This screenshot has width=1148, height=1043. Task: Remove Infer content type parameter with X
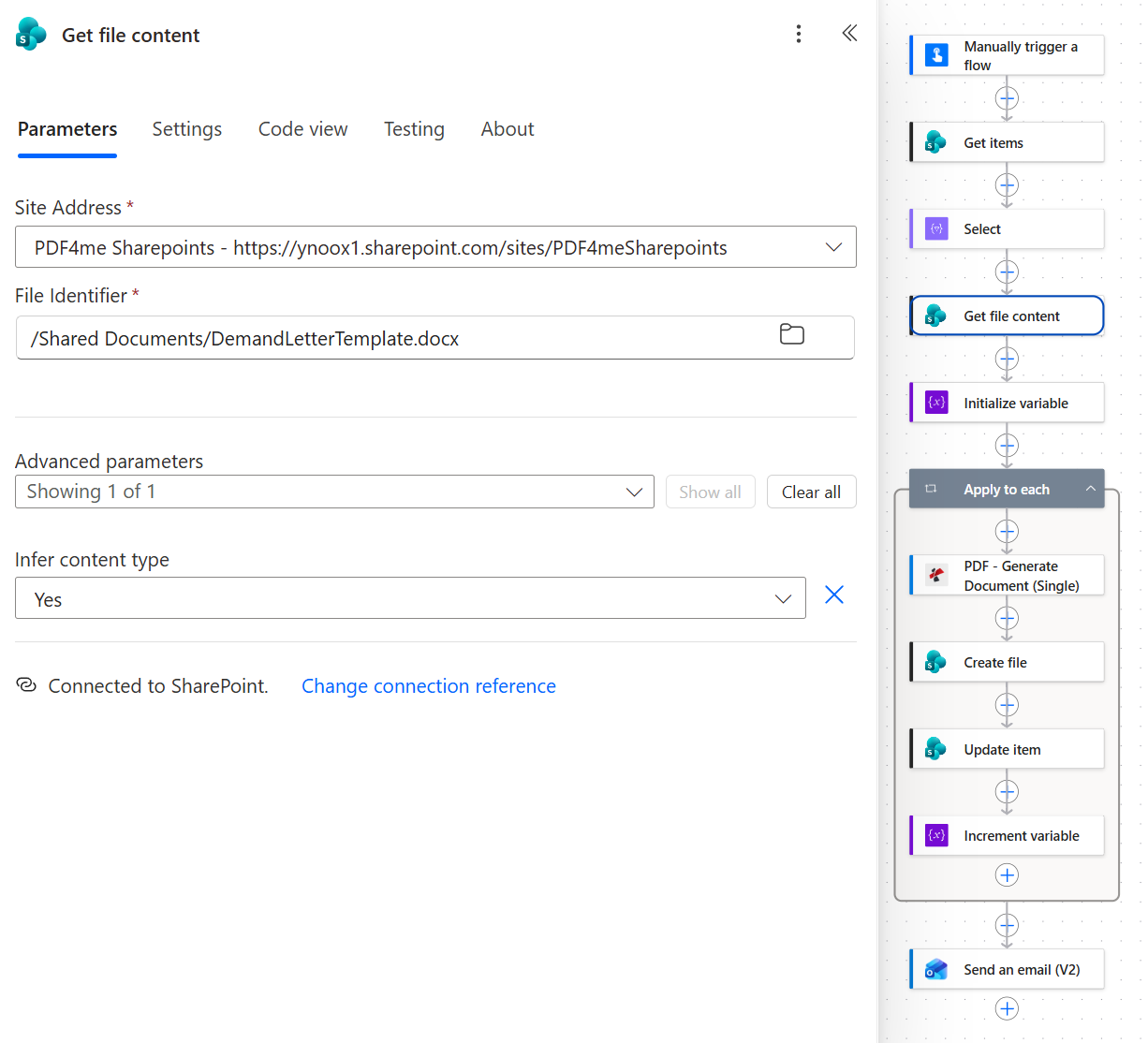pos(834,595)
